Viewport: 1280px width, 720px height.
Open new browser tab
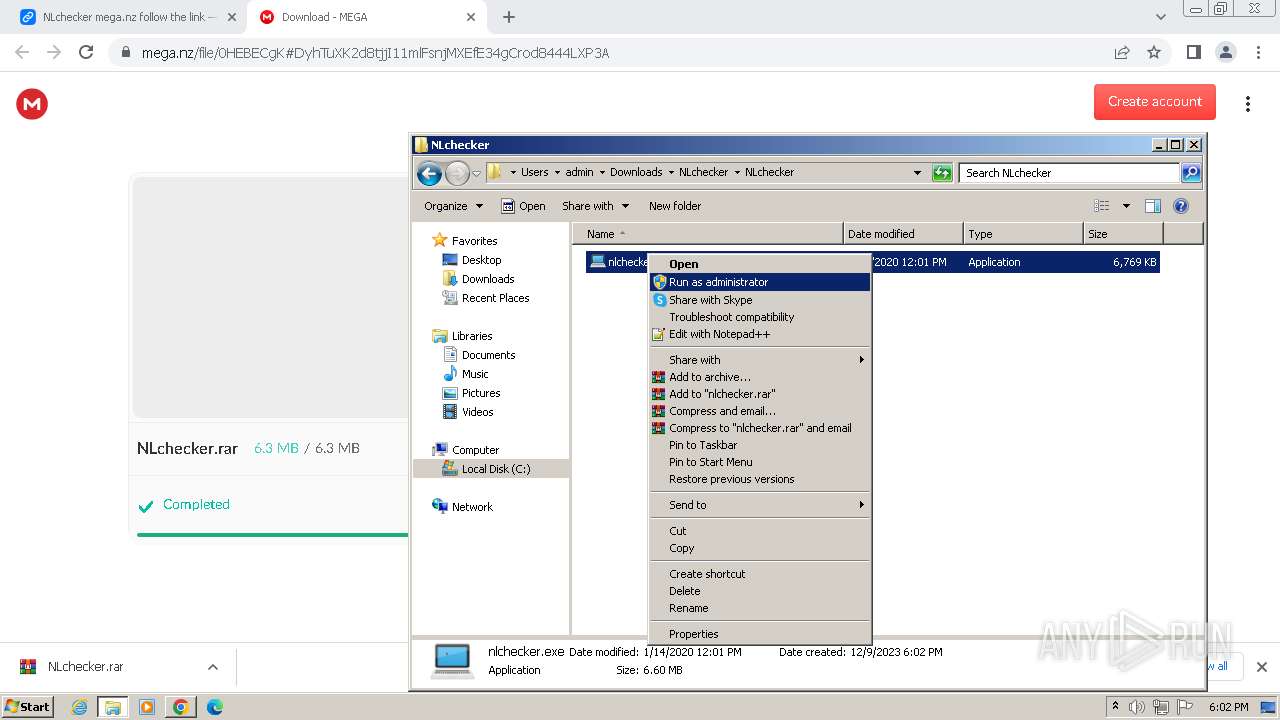click(509, 17)
